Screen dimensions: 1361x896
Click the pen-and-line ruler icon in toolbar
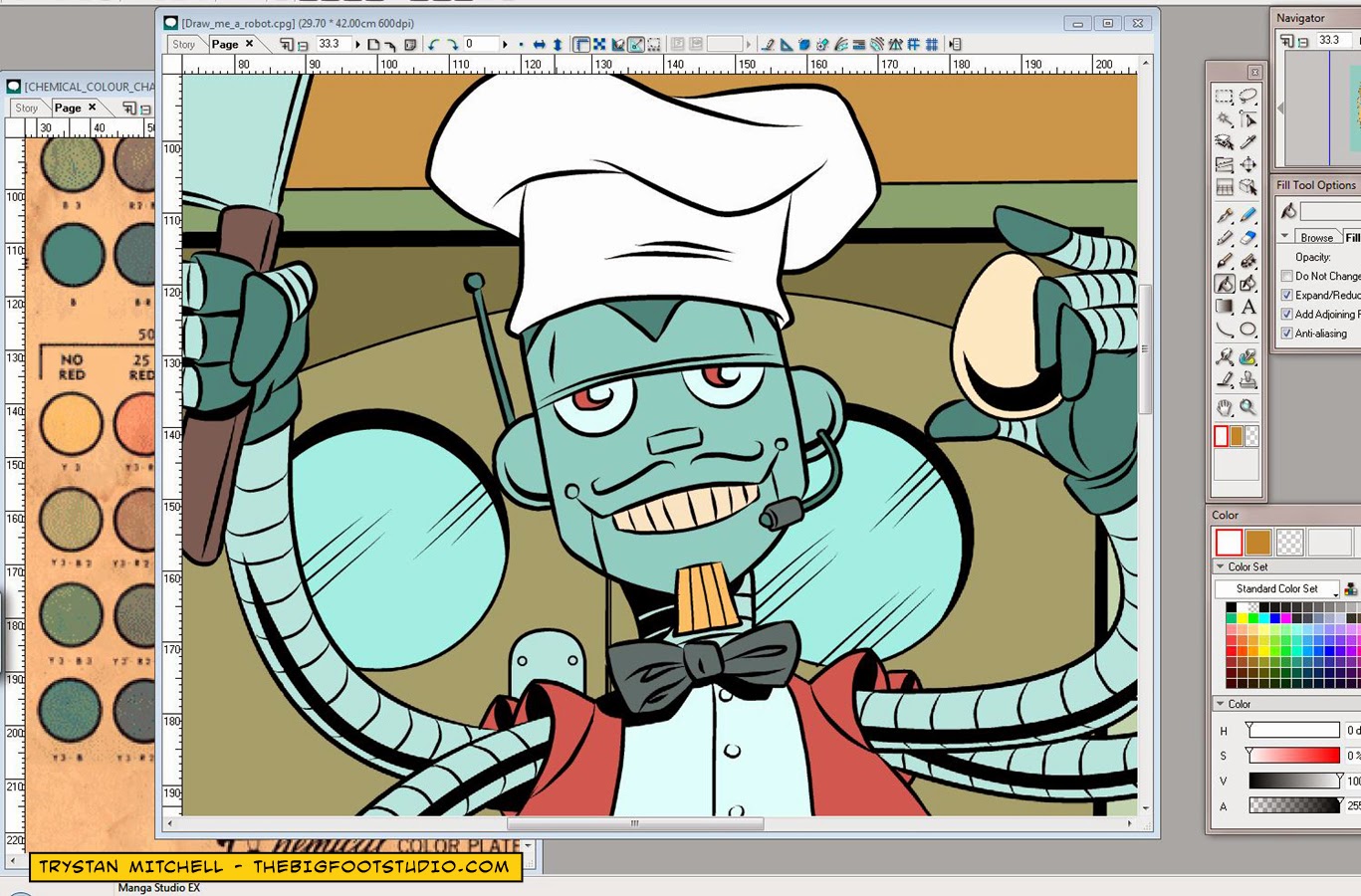click(769, 44)
